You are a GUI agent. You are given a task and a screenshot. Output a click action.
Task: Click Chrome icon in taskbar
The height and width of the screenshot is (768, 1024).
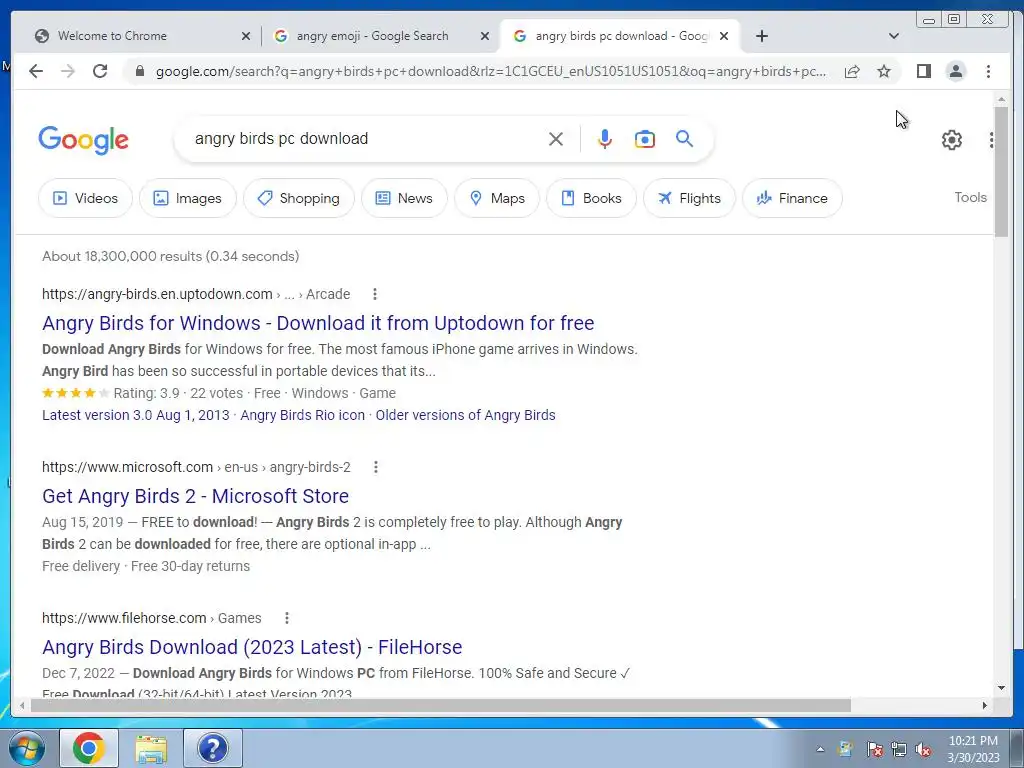(x=89, y=748)
